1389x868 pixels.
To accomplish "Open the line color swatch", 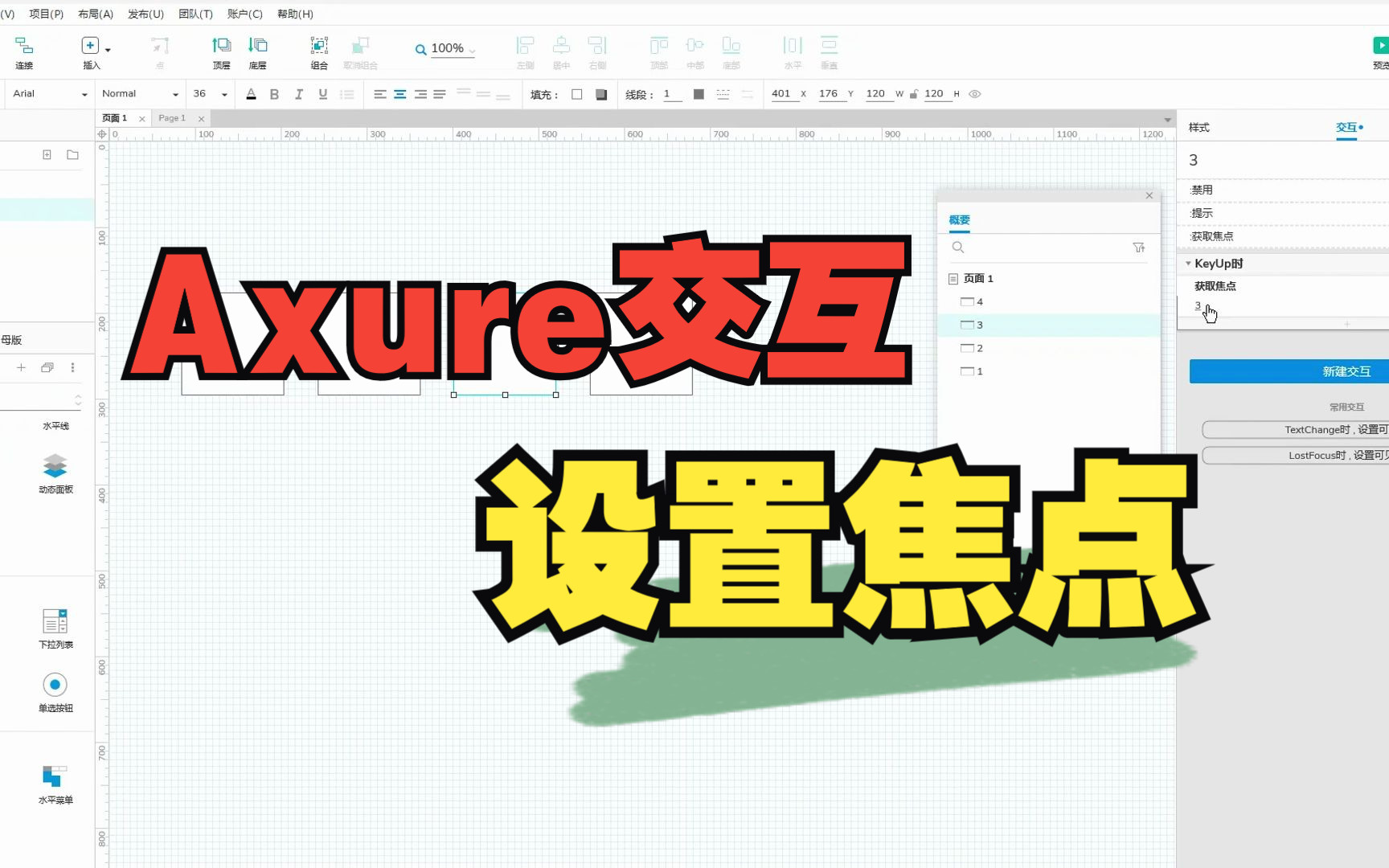I will click(x=699, y=94).
